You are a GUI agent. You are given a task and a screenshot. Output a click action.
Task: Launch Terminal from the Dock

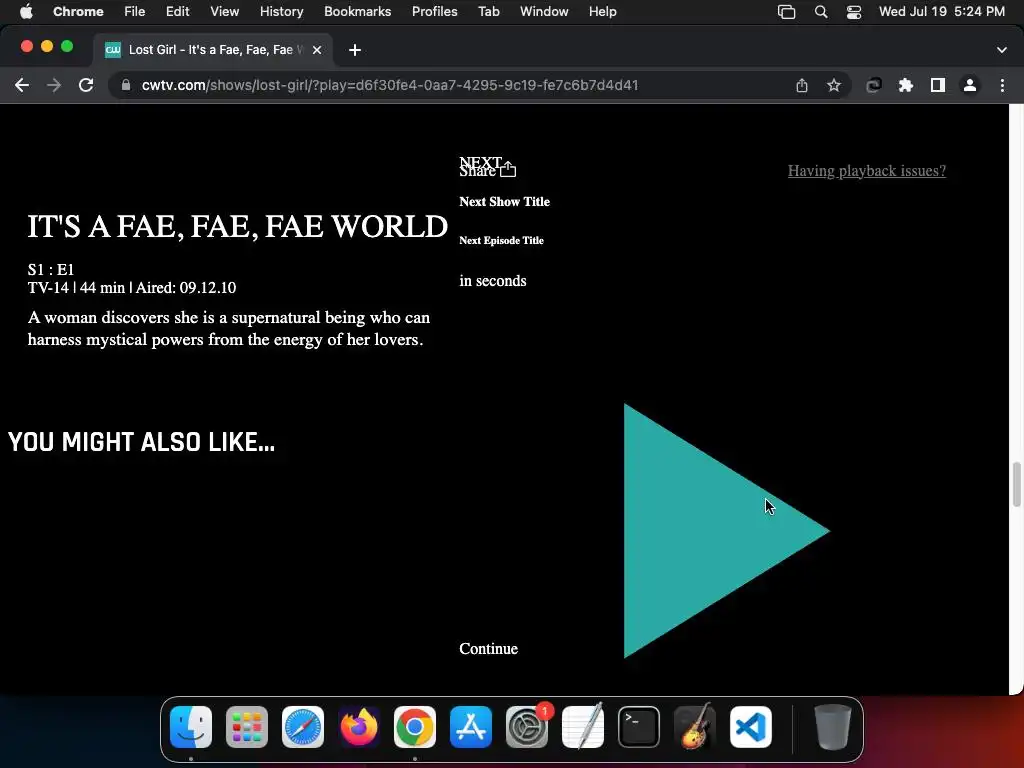[x=639, y=727]
